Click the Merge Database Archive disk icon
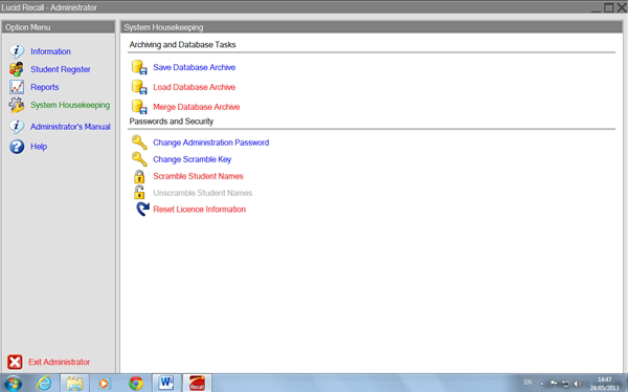 [x=139, y=107]
